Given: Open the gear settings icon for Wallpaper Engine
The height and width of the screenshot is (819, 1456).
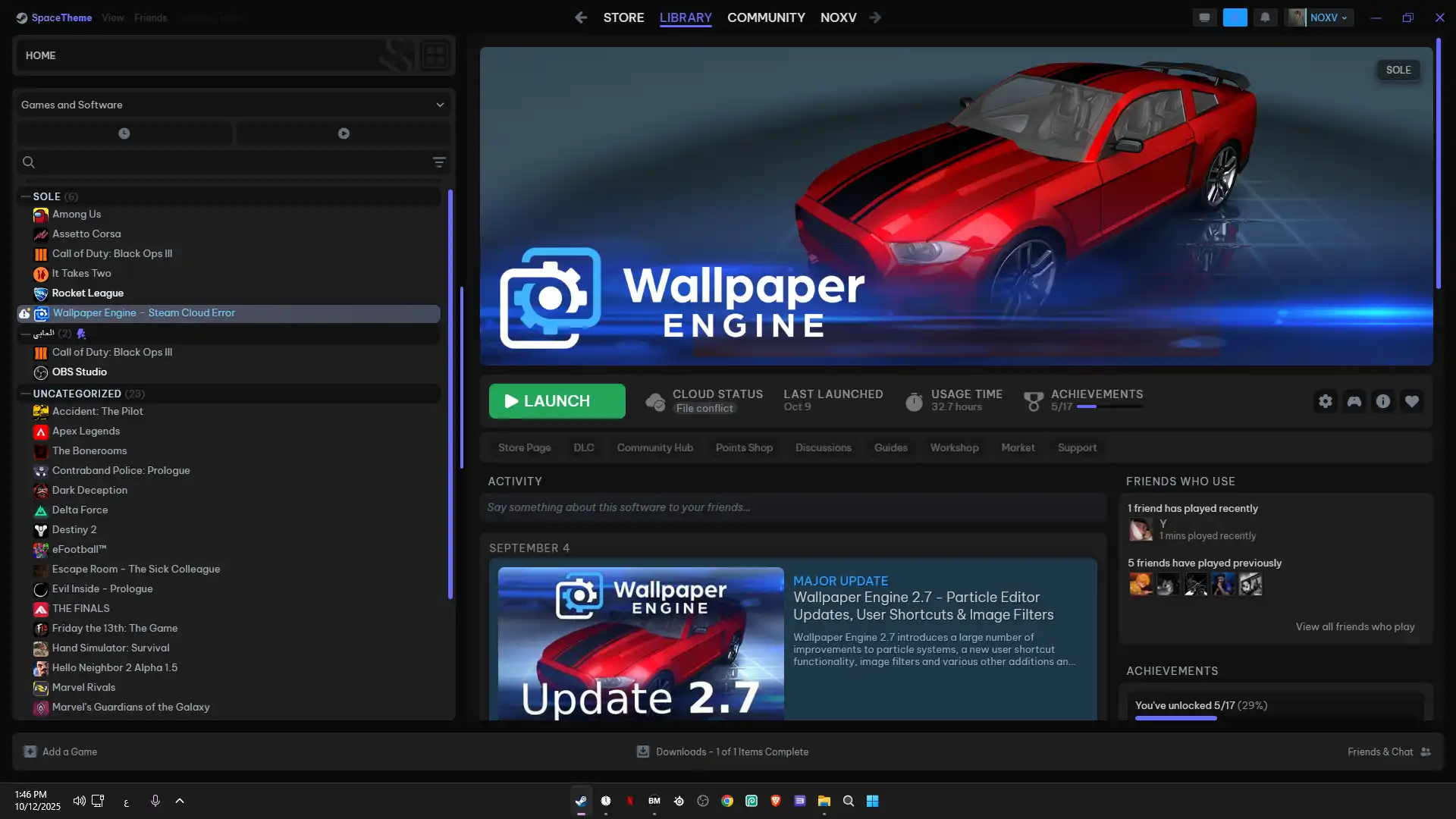Looking at the screenshot, I should pyautogui.click(x=1325, y=401).
